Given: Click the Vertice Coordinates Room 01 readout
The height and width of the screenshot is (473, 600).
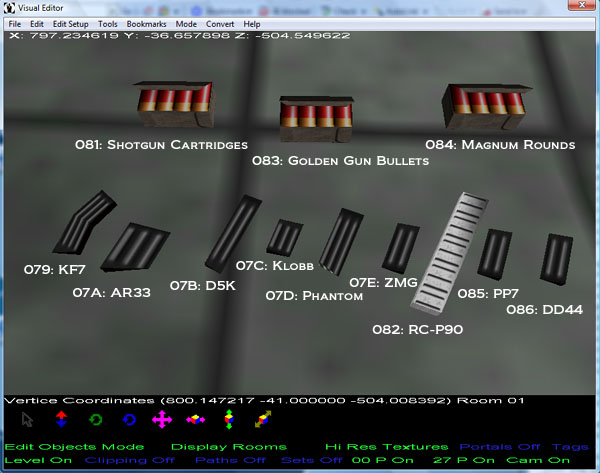Looking at the screenshot, I should (264, 401).
